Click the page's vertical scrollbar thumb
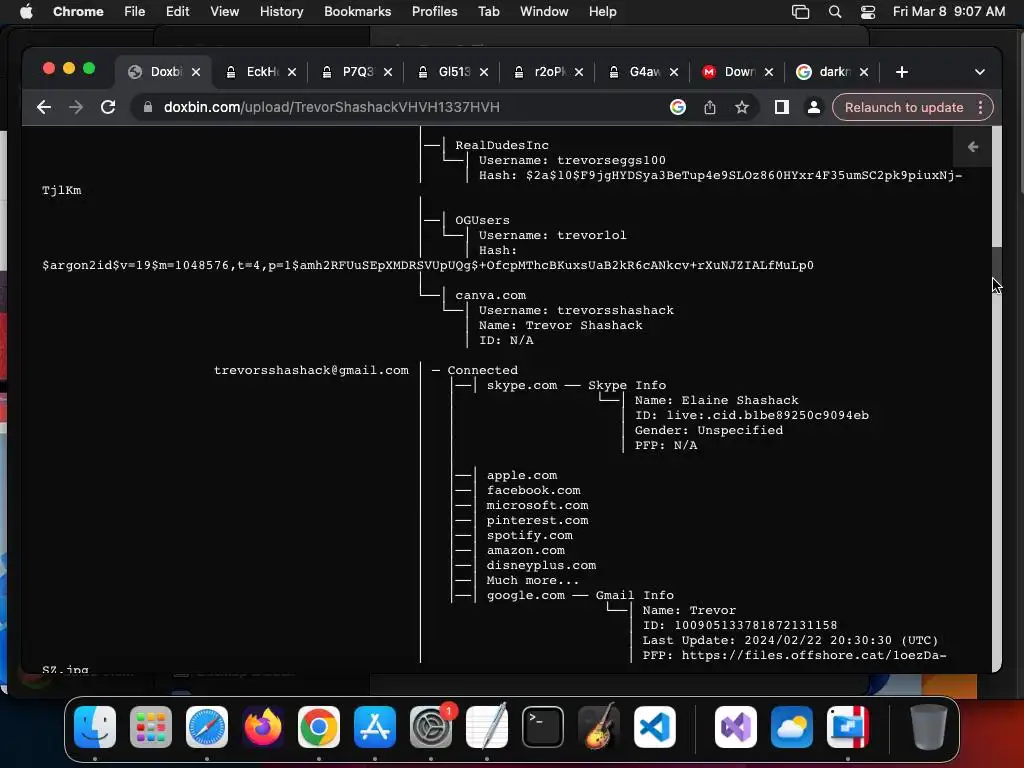1024x768 pixels. pos(997,266)
